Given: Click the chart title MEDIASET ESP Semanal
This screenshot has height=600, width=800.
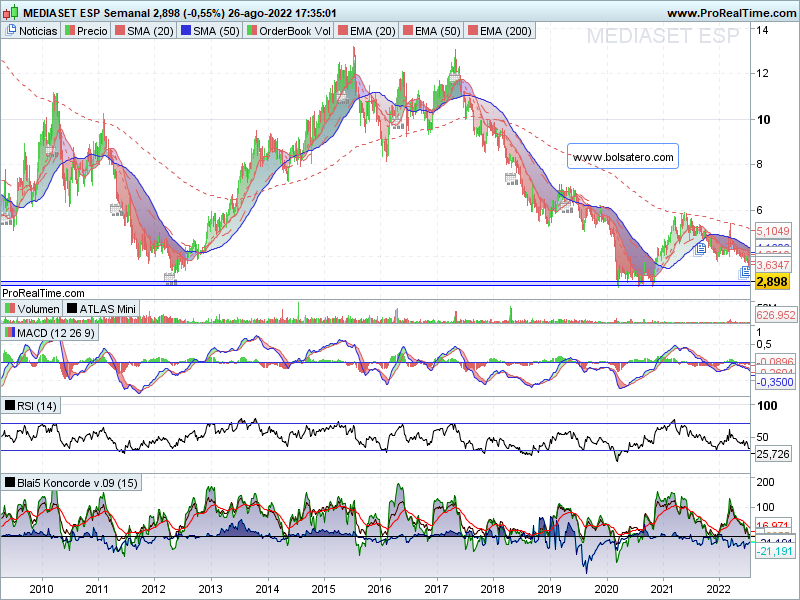Looking at the screenshot, I should 87,13.
